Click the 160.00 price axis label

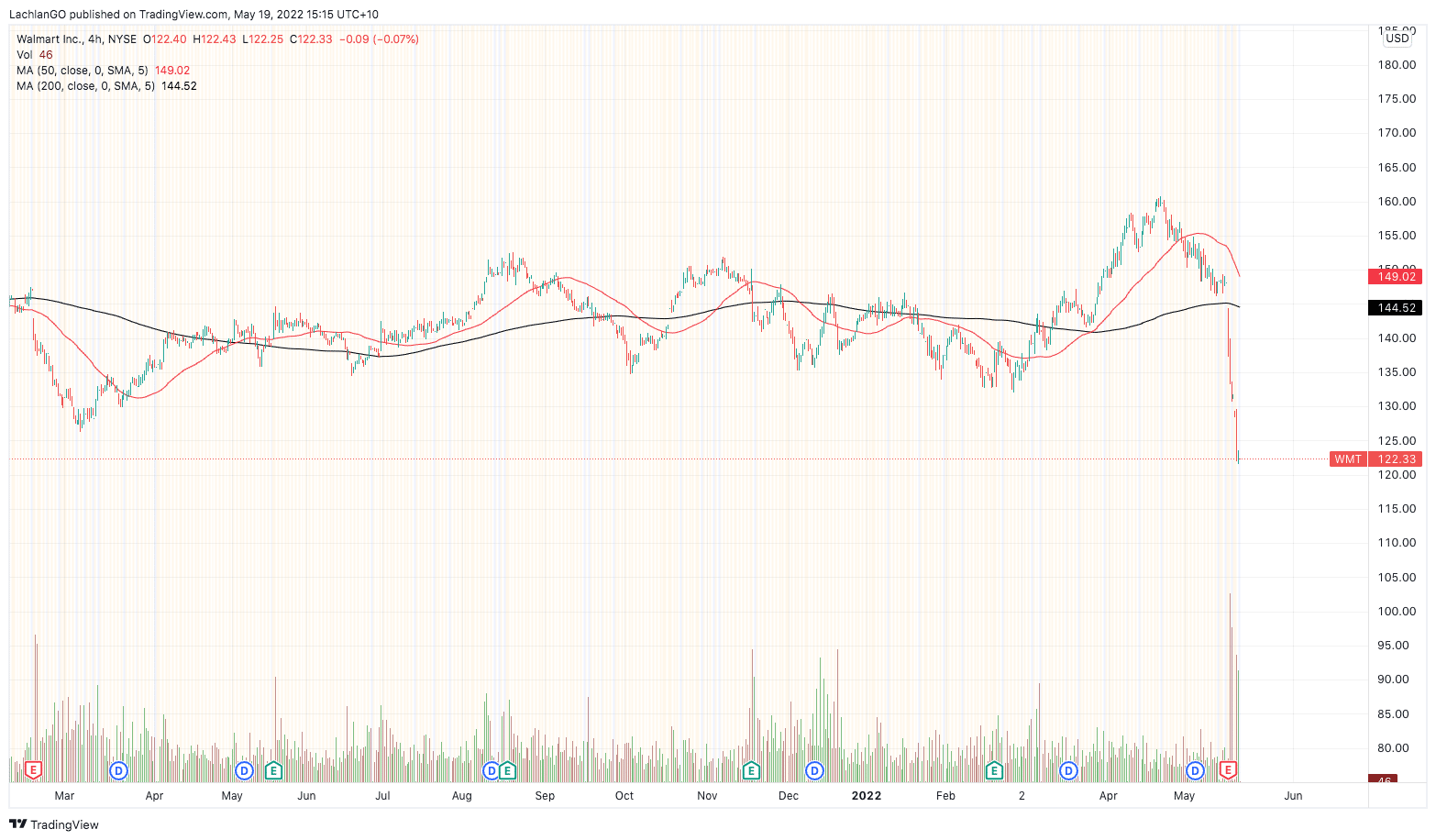pyautogui.click(x=1397, y=202)
